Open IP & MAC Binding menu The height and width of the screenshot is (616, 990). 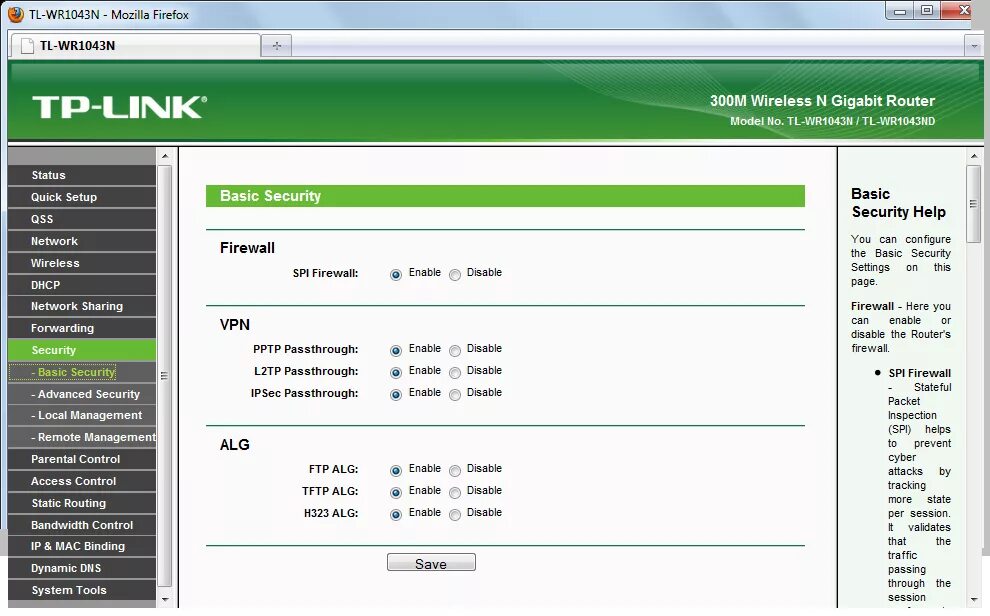pos(82,546)
